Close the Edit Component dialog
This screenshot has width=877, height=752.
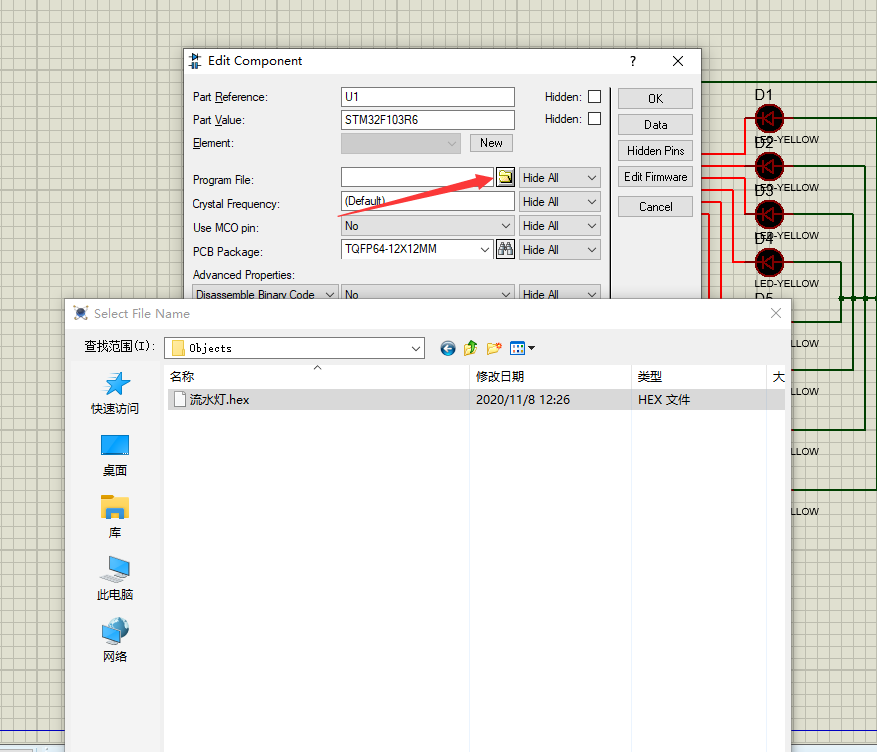pos(678,61)
